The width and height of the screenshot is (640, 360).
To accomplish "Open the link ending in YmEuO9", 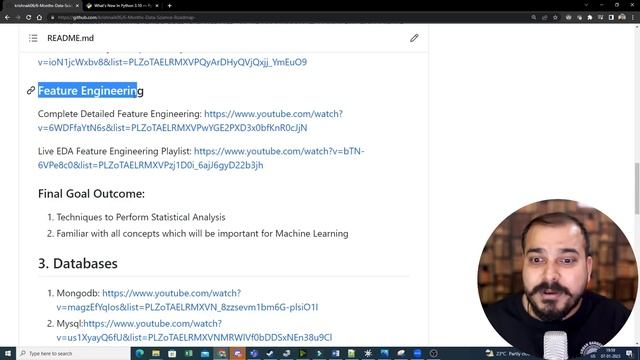I will point(172,62).
